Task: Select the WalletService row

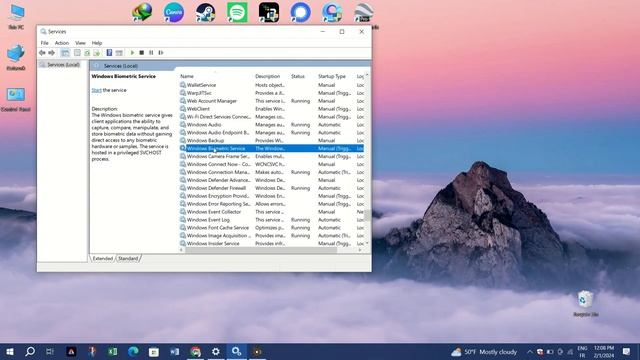Action: tap(271, 85)
